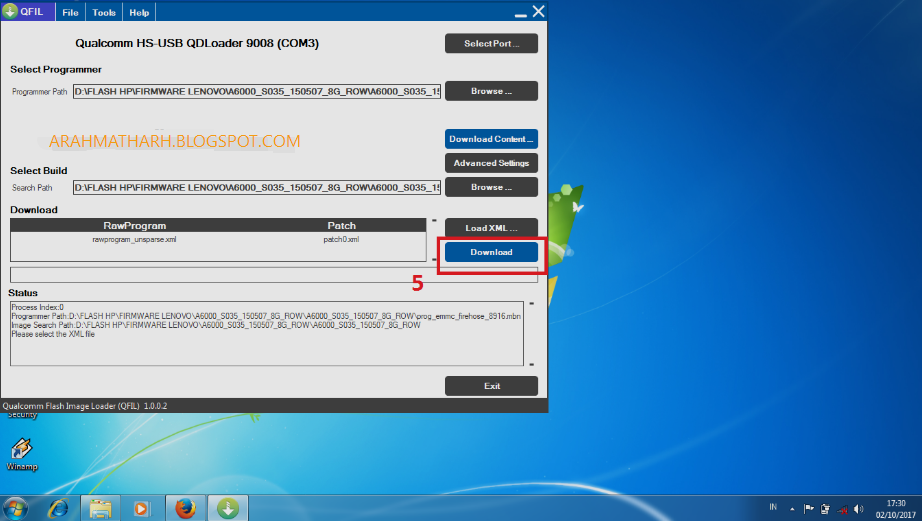Click the minus button at top of Status box
Image resolution: width=922 pixels, height=521 pixels.
(531, 303)
